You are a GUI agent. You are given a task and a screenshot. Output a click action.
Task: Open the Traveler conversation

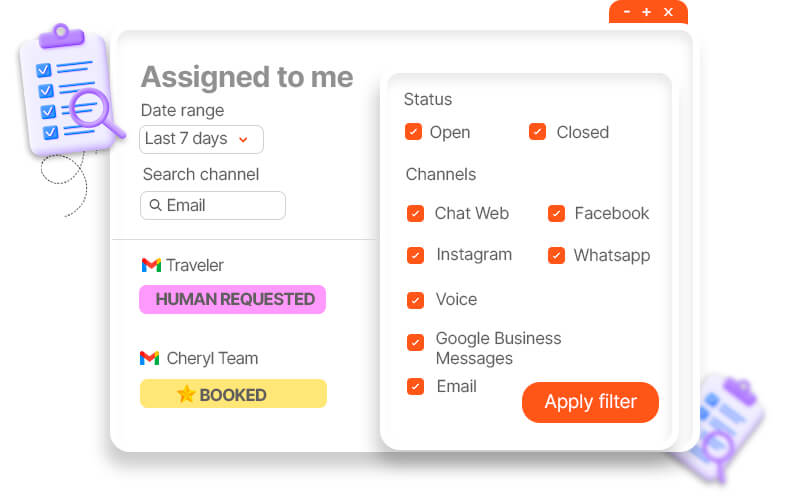(x=195, y=265)
